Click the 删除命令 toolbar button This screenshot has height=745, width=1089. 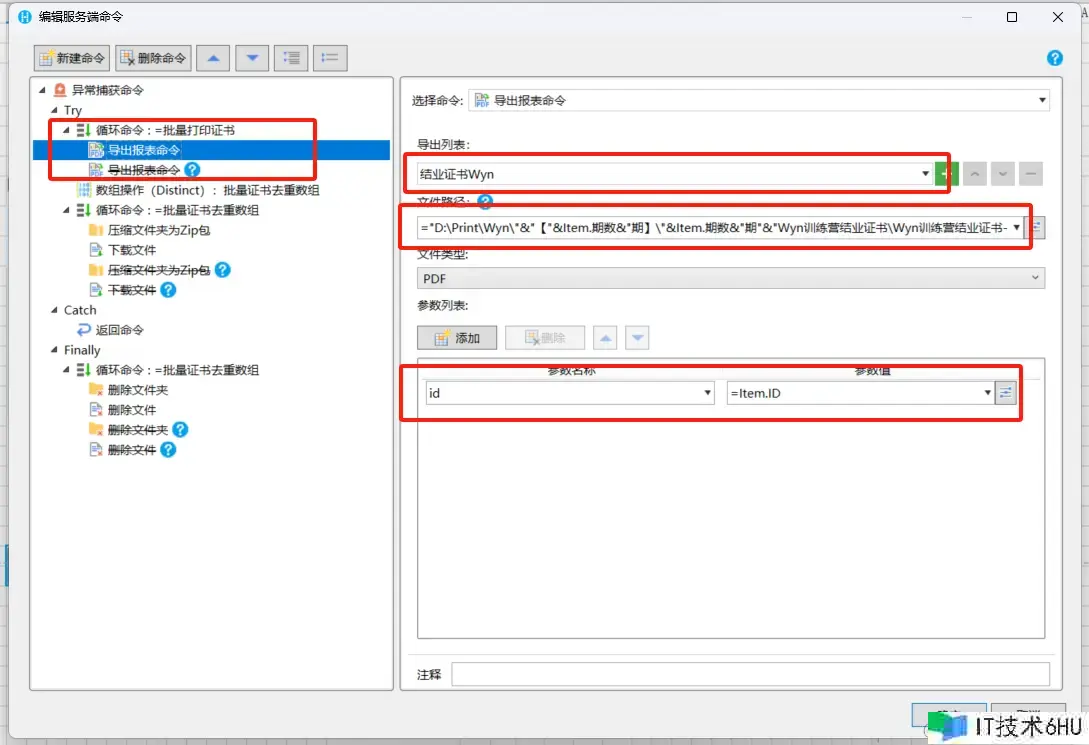tap(153, 58)
